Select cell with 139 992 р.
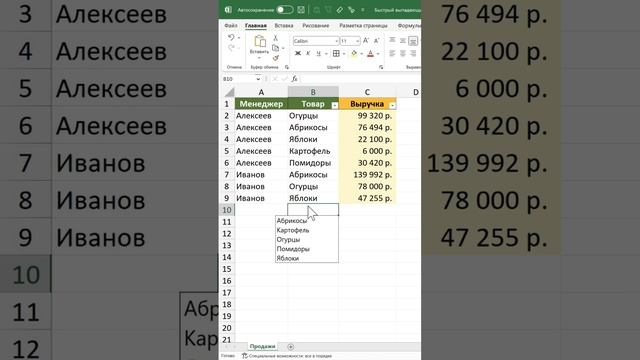Image resolution: width=640 pixels, height=360 pixels. click(367, 175)
